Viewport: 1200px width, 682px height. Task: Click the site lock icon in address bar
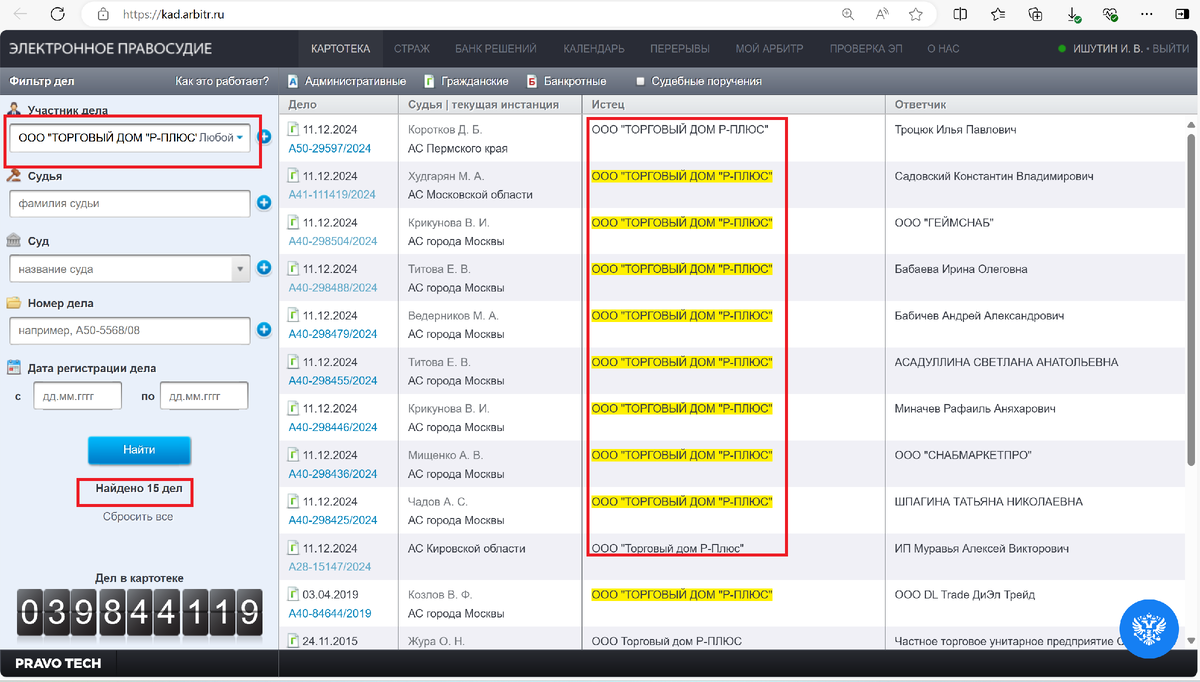tap(103, 14)
